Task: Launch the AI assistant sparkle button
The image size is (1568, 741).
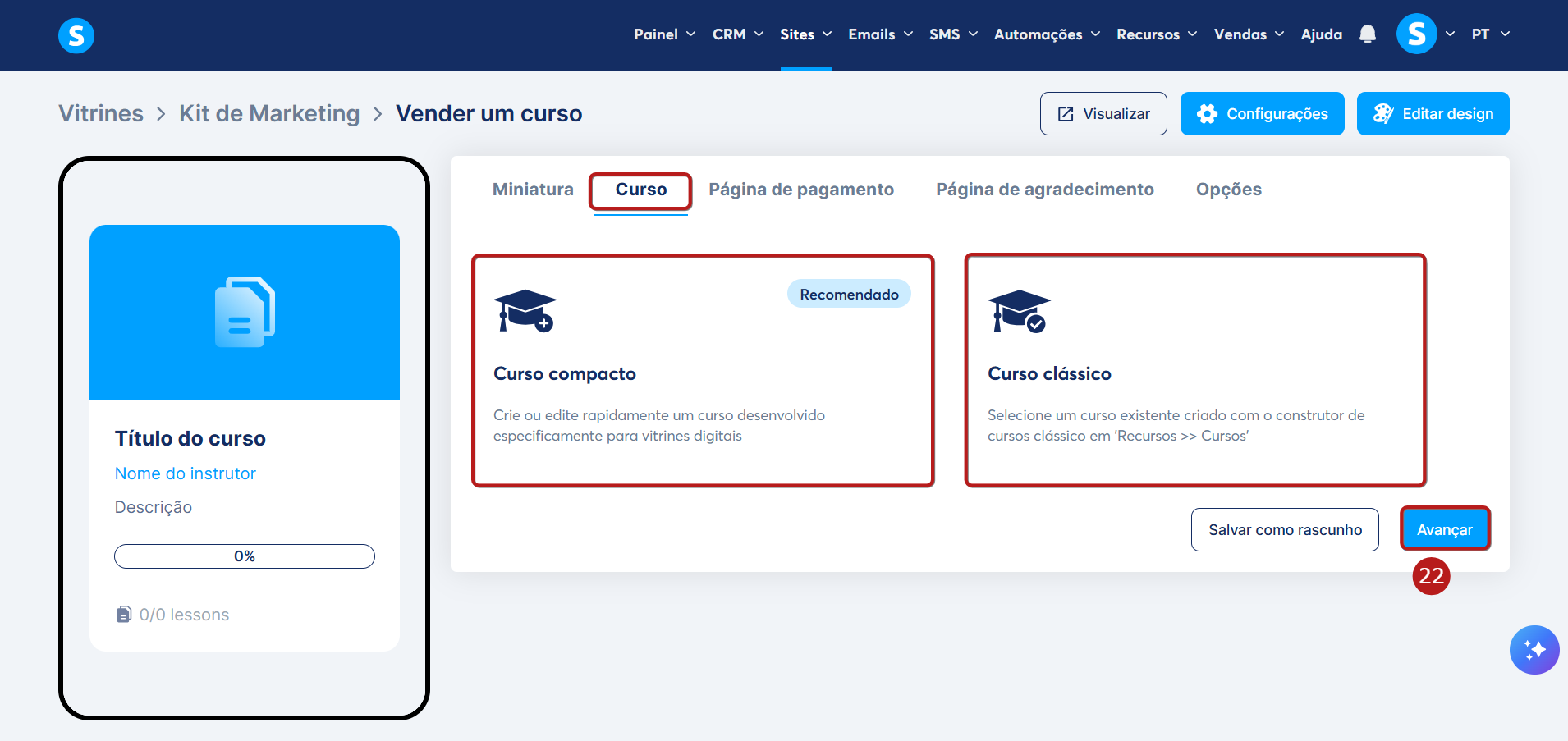Action: click(x=1534, y=650)
